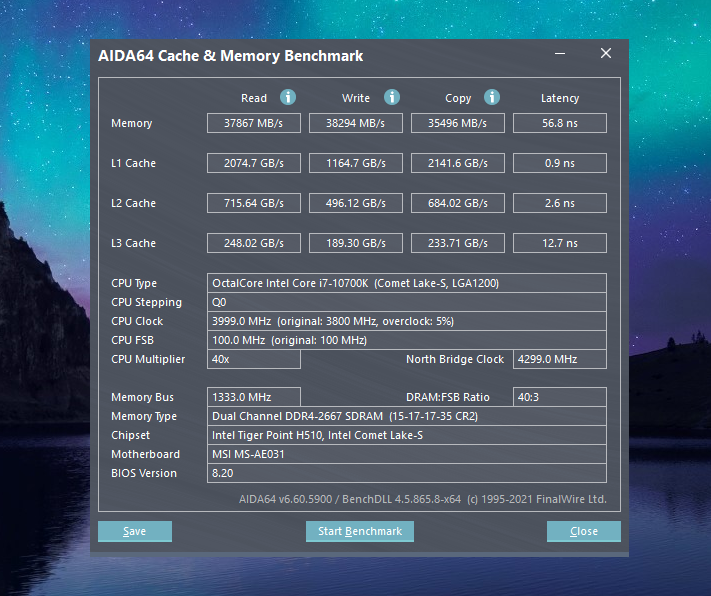
Task: Start the benchmark
Action: [360, 531]
